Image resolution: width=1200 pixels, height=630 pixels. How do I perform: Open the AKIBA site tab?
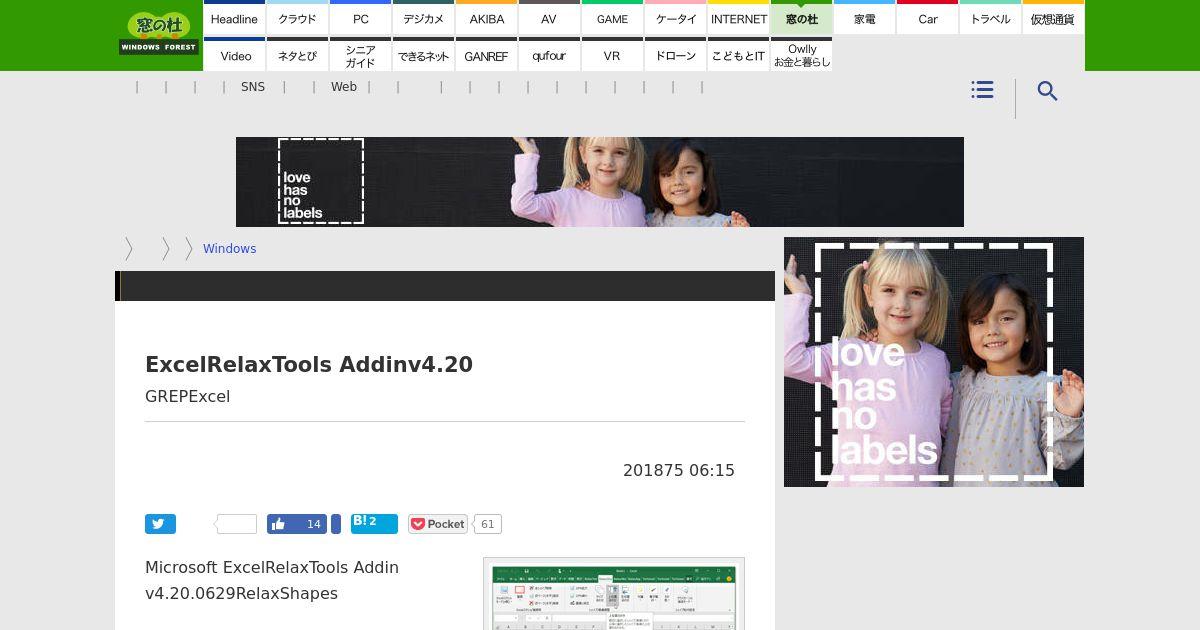(486, 19)
